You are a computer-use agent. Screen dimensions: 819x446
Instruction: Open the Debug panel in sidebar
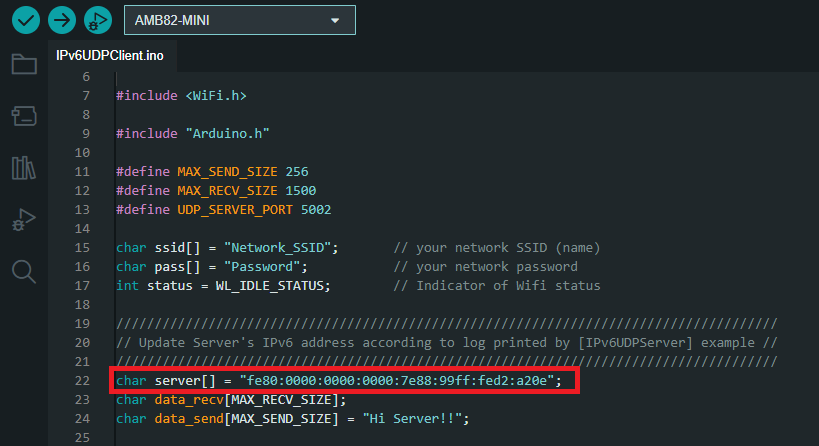tap(23, 219)
